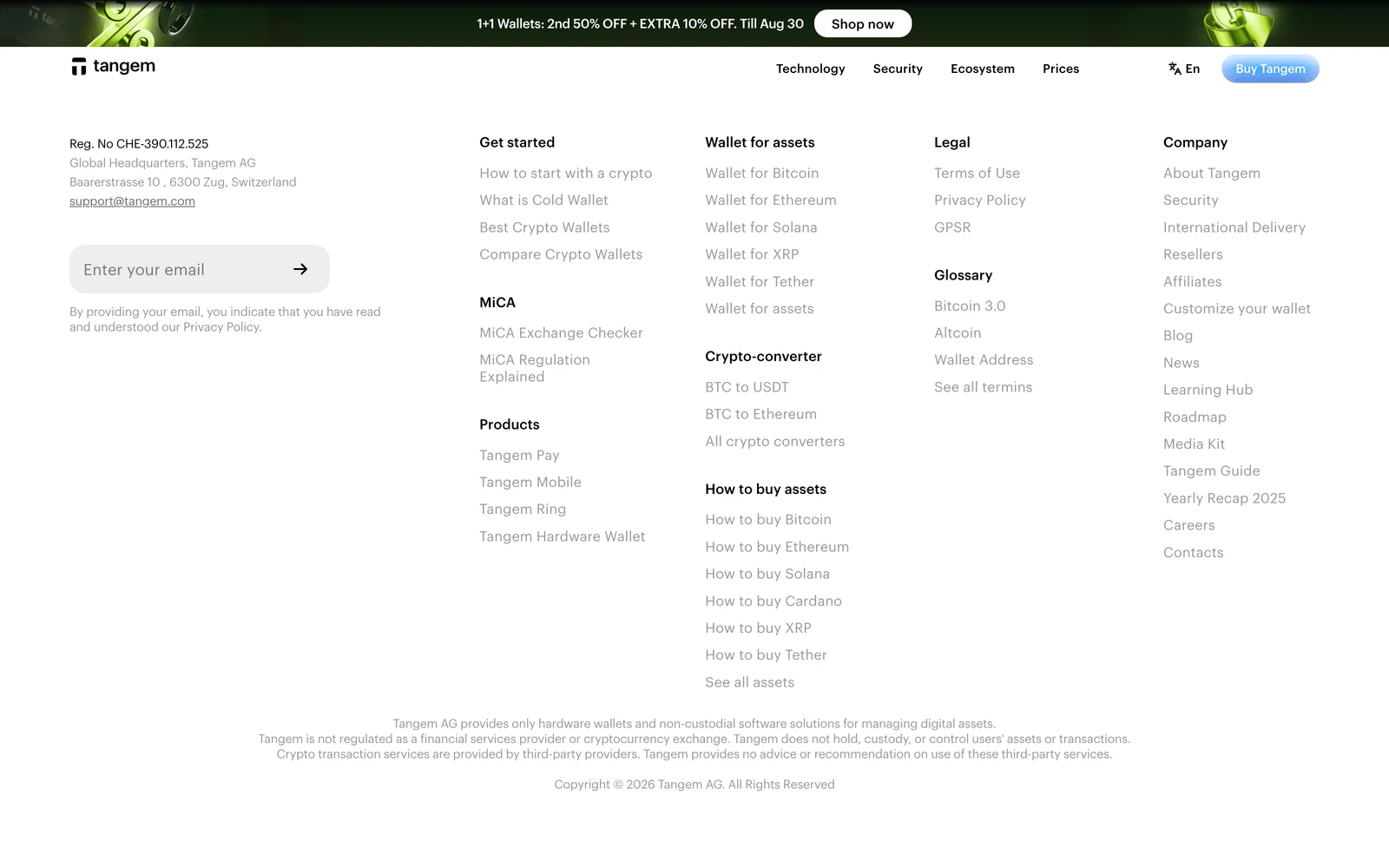Screen dimensions: 1389x868
Task: Open Privacy Policy under Legal
Action: [979, 200]
